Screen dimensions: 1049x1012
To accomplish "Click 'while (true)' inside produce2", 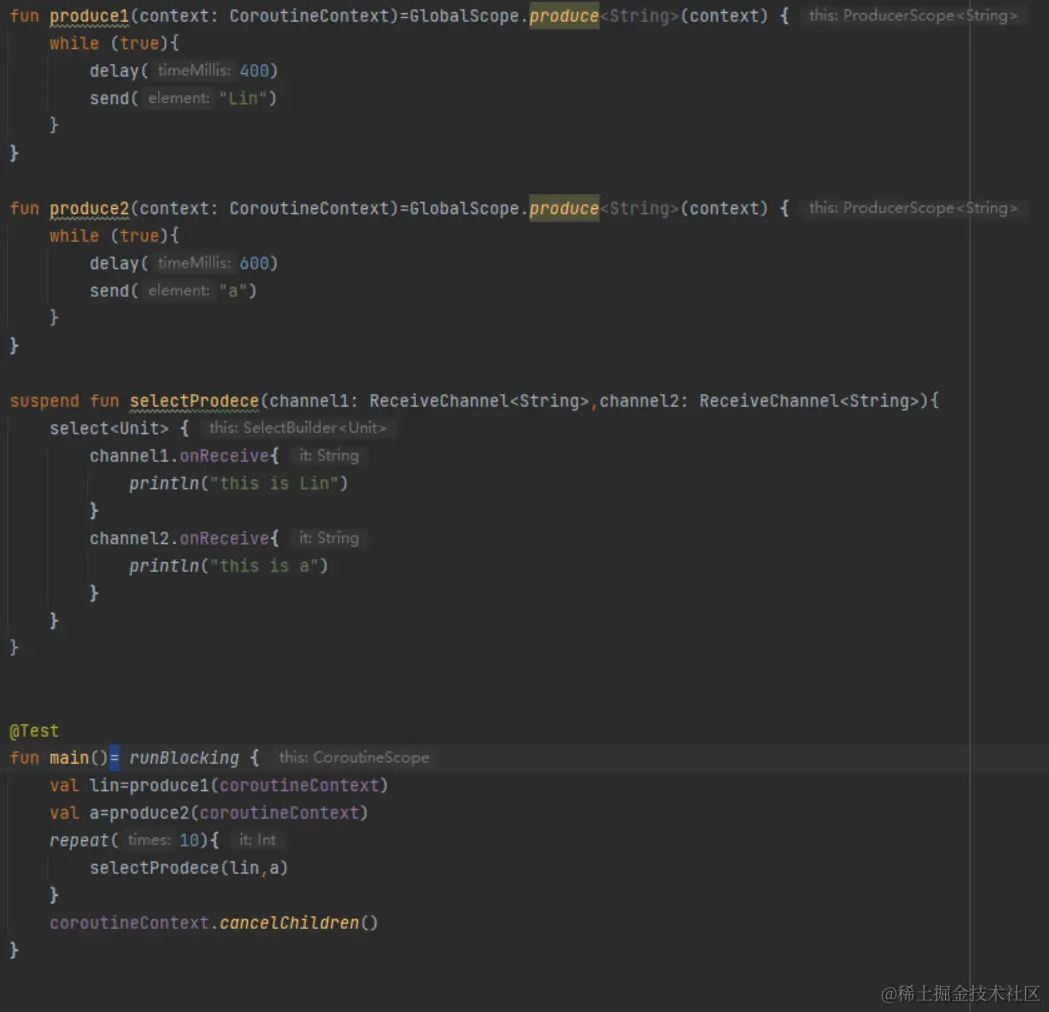I will tap(109, 236).
